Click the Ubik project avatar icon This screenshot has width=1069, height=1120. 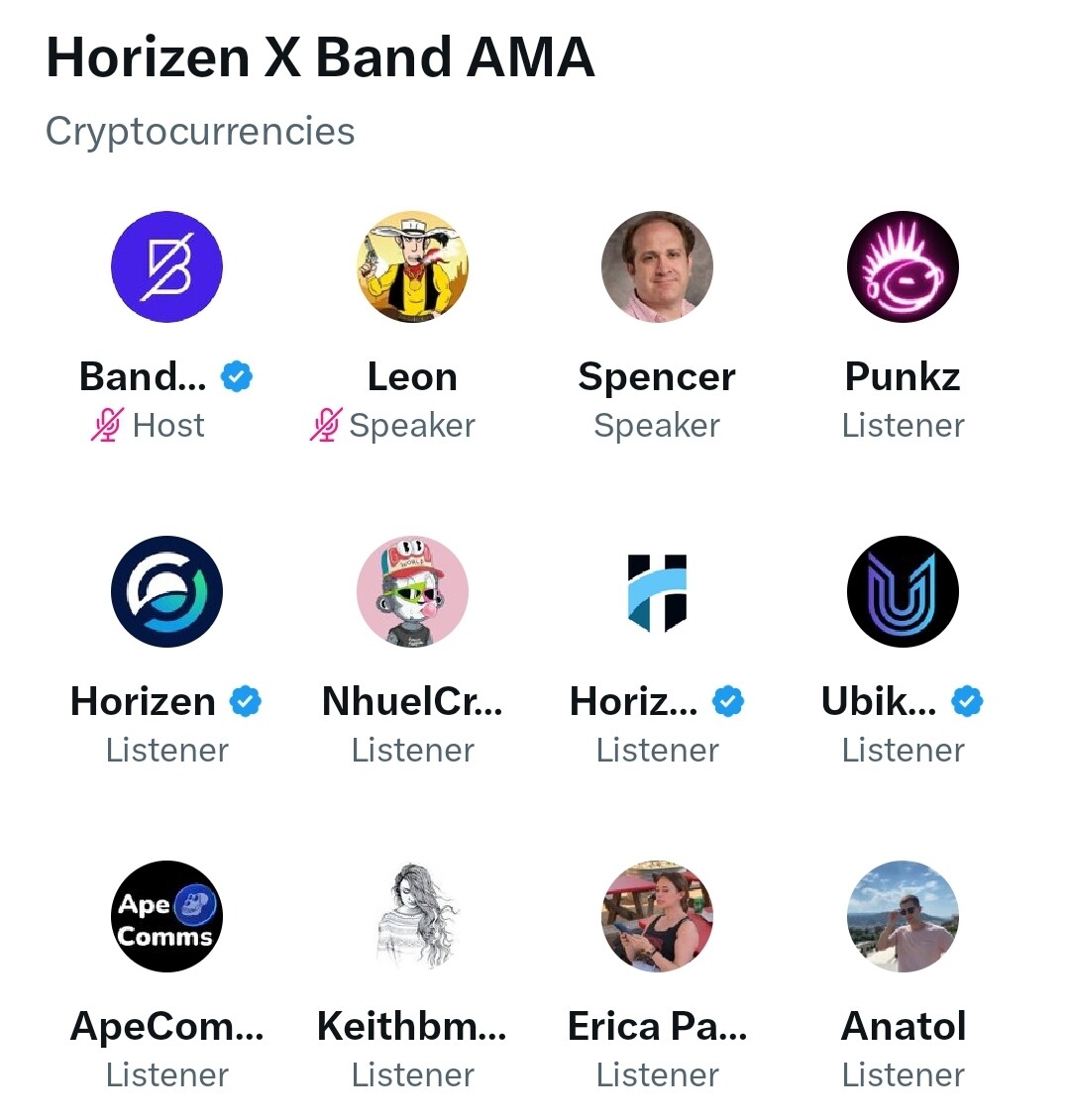[903, 591]
